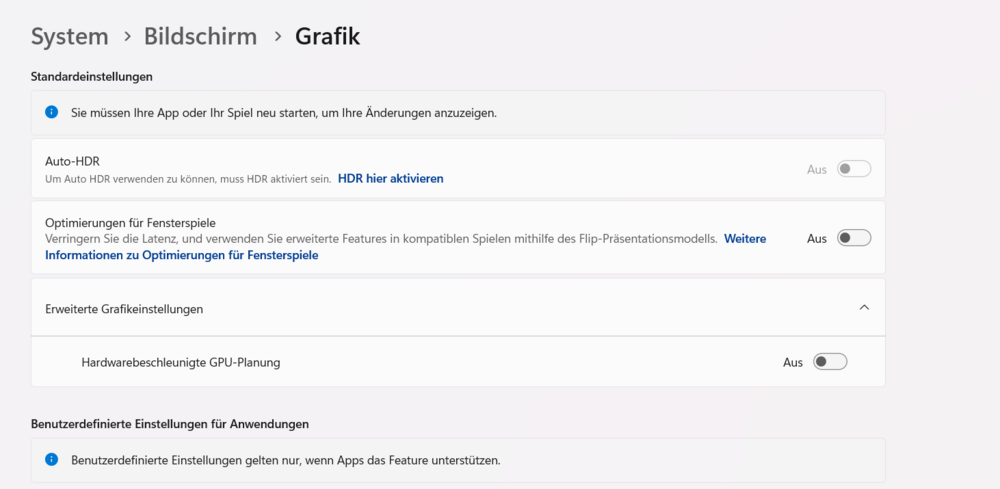The image size is (1000, 489).
Task: Click the Auto-HDR setting title
Action: pyautogui.click(x=72, y=161)
